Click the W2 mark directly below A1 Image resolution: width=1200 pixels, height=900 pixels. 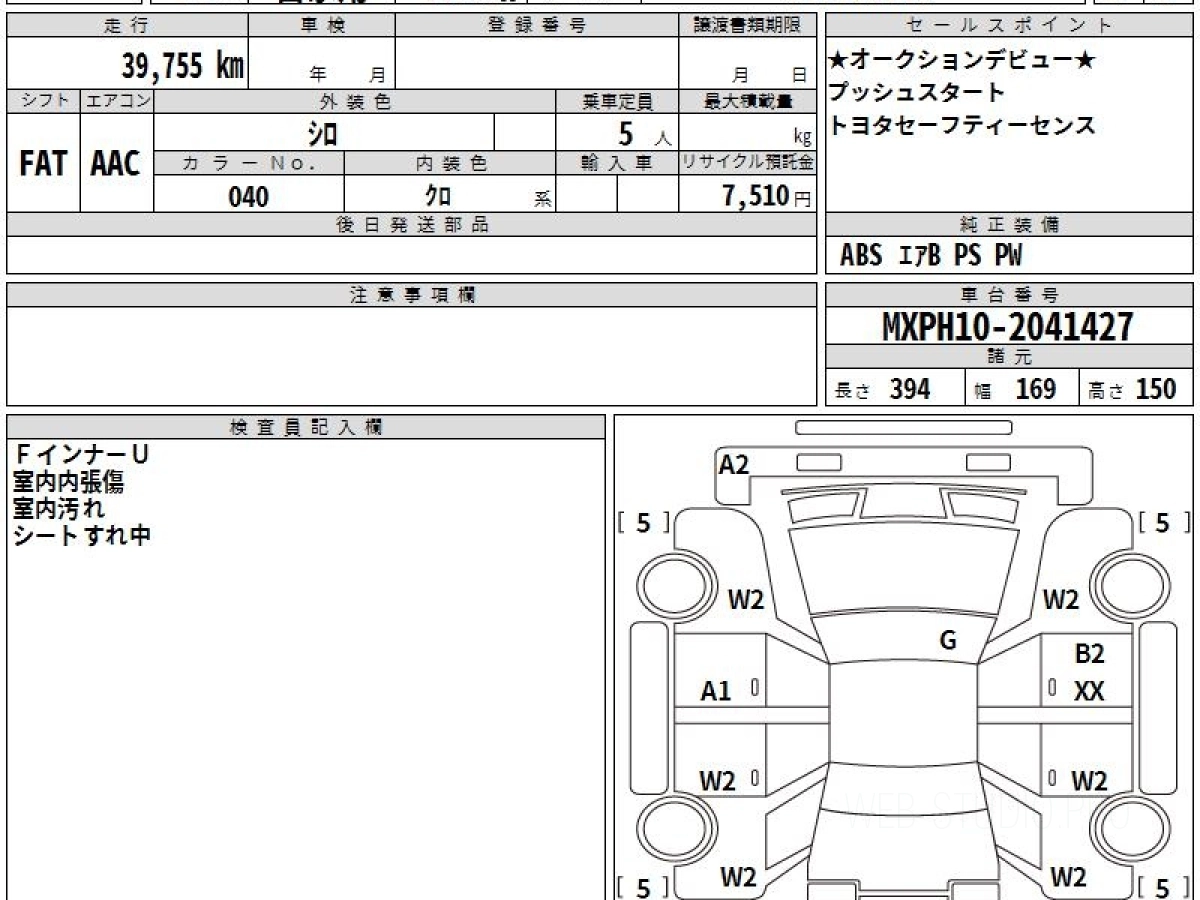click(x=717, y=781)
